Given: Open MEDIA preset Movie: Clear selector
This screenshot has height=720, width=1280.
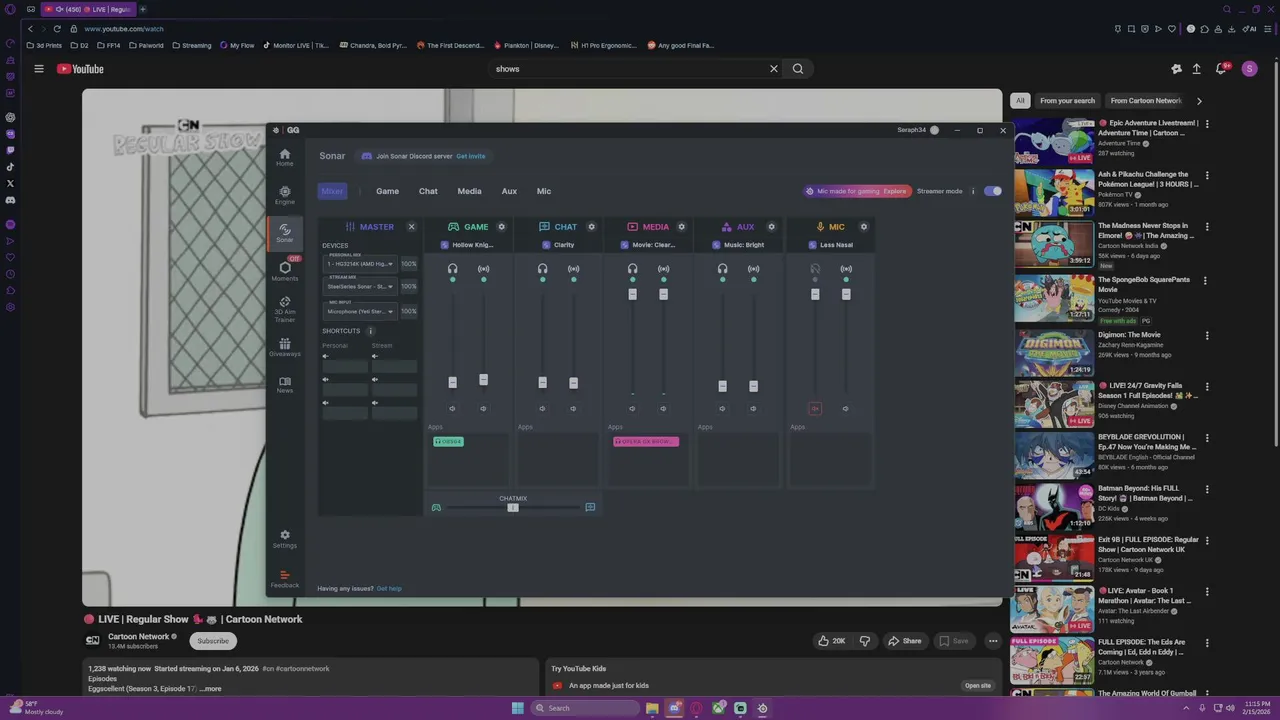Looking at the screenshot, I should (x=648, y=245).
